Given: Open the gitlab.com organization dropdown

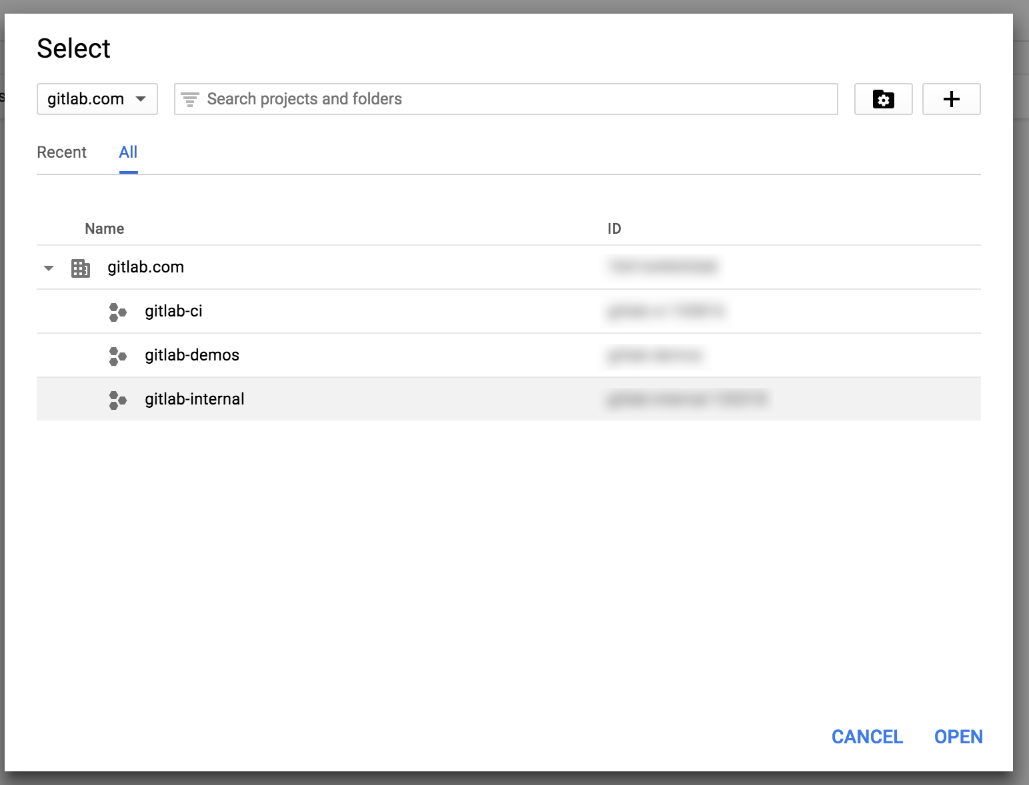Looking at the screenshot, I should 97,99.
